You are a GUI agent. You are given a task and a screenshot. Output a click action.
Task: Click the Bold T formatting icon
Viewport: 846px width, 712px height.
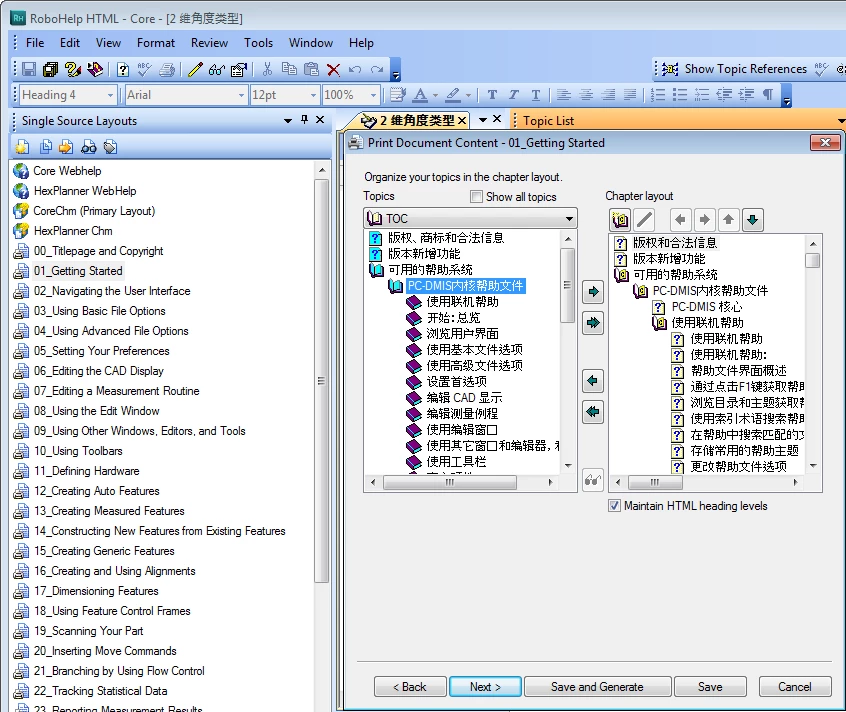pos(492,95)
